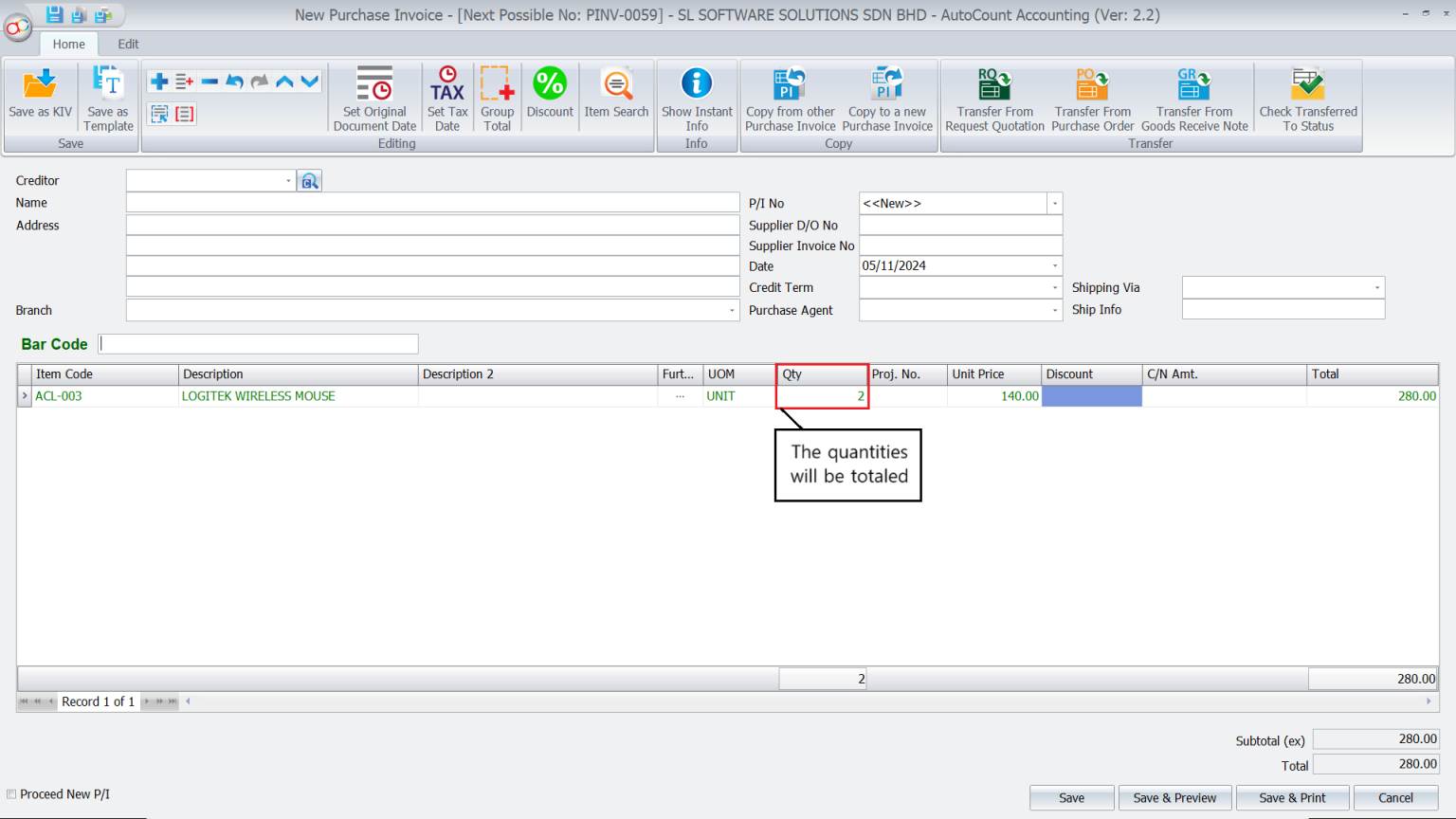Viewport: 1456px width, 819px height.
Task: Click the Cancel button
Action: 1393,797
